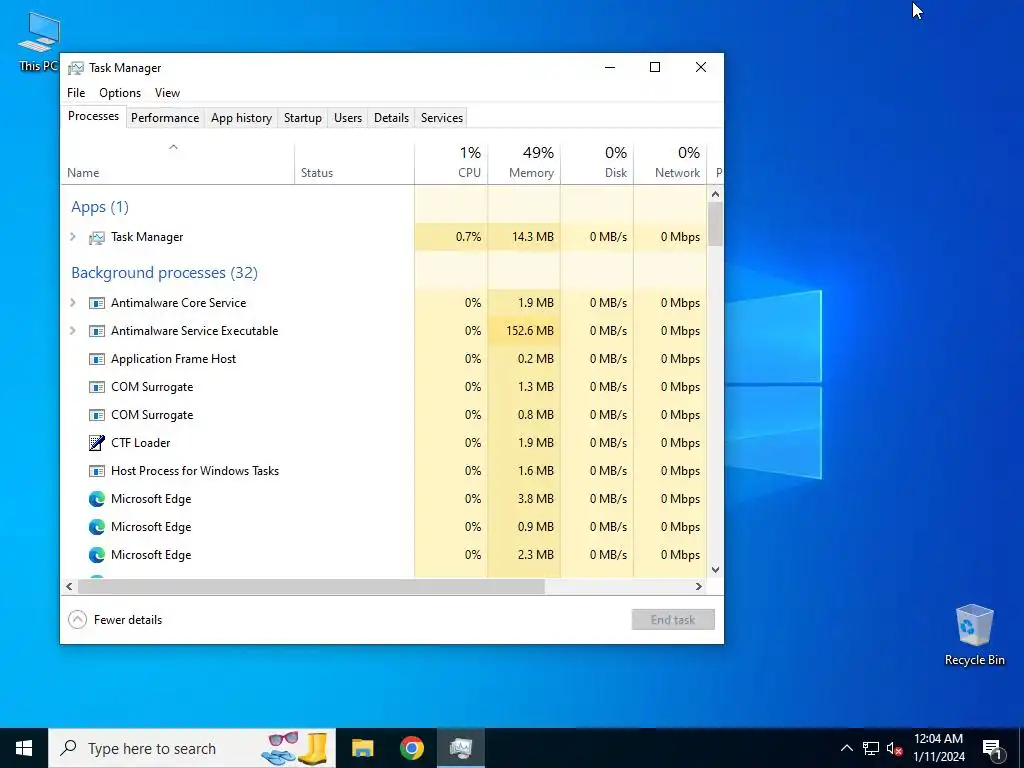Screen dimensions: 1024x768
Task: Click the Antimalware Core Service icon
Action: point(97,303)
